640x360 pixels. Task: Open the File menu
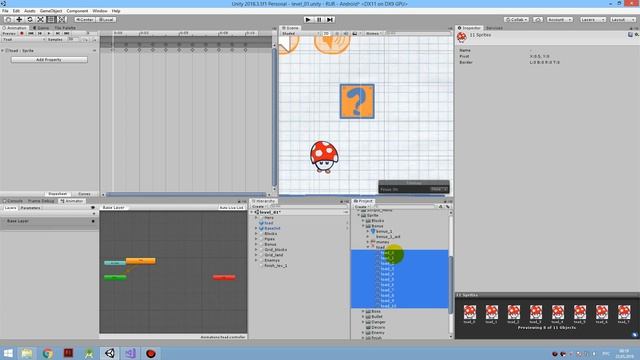5,11
